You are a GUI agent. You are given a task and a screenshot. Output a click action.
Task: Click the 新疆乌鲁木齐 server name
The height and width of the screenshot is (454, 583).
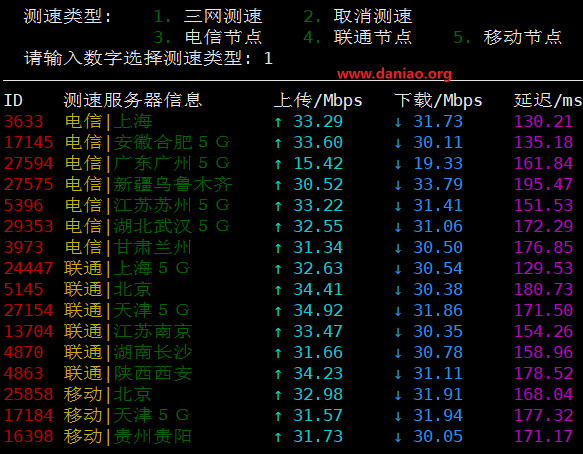pos(173,184)
